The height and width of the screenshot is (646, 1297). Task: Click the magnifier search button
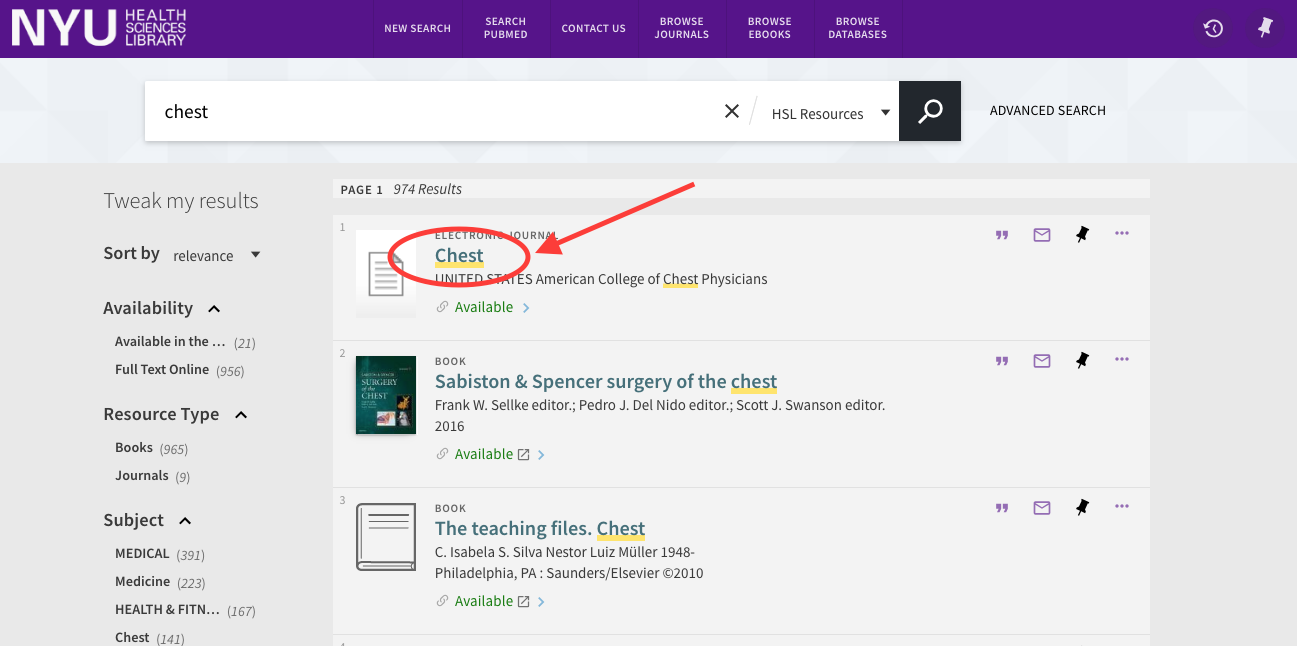coord(930,111)
